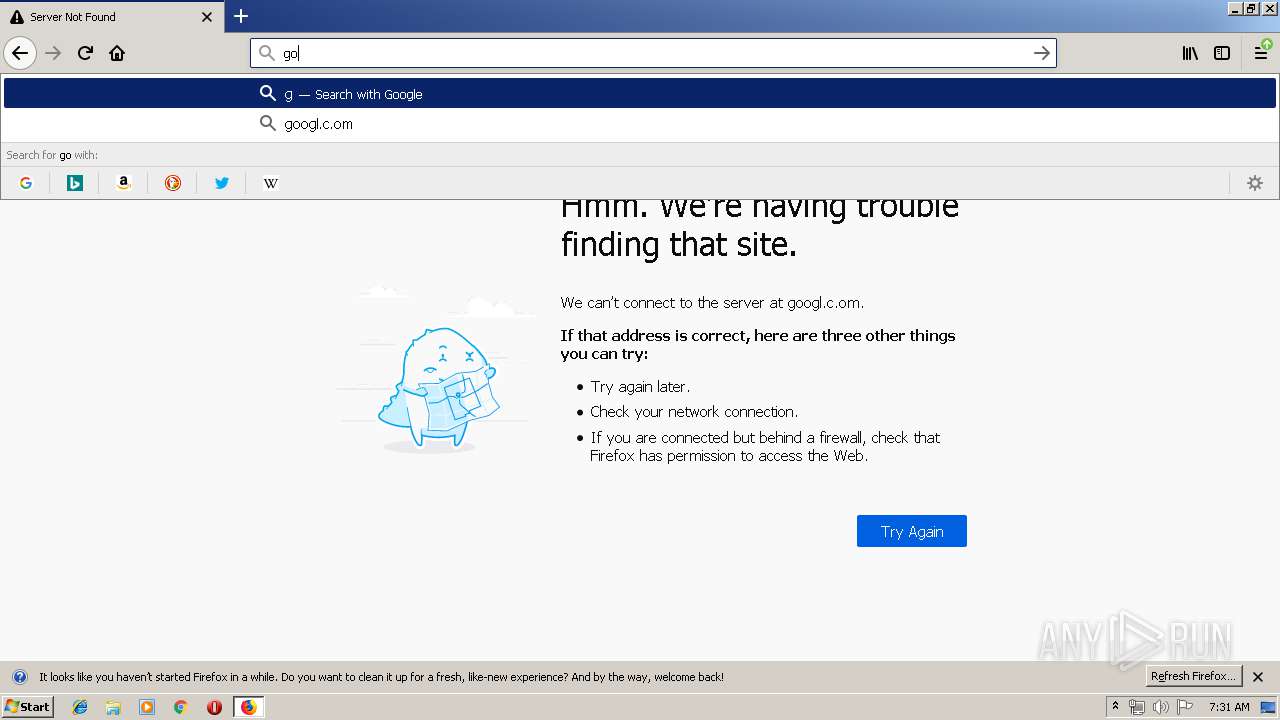Viewport: 1280px width, 720px height.
Task: Open media player from taskbar
Action: 147,707
